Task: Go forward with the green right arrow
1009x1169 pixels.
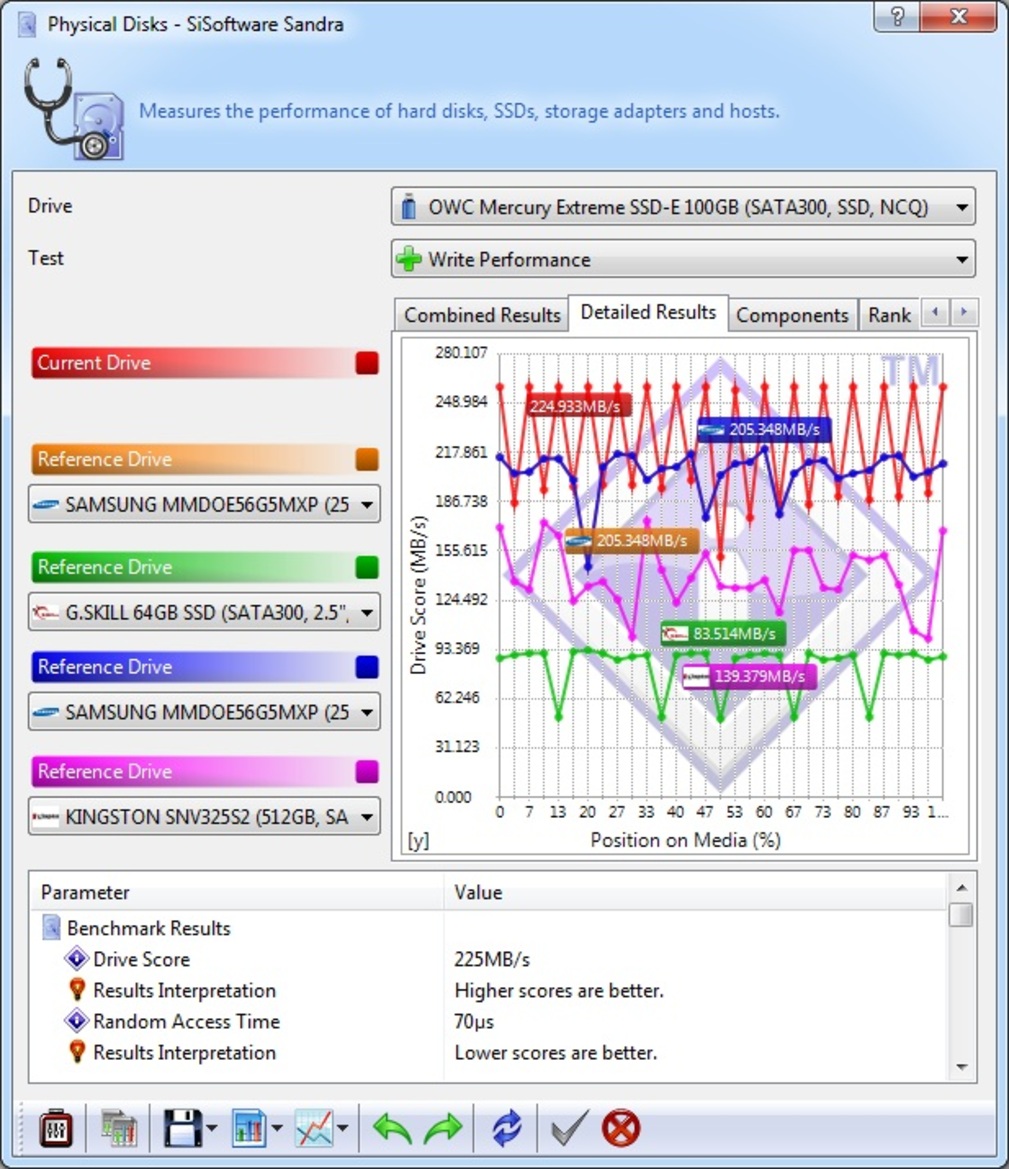Action: 444,1128
